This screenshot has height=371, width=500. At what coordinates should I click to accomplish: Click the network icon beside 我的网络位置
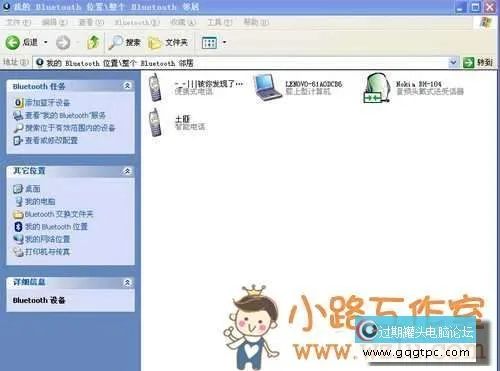click(18, 239)
